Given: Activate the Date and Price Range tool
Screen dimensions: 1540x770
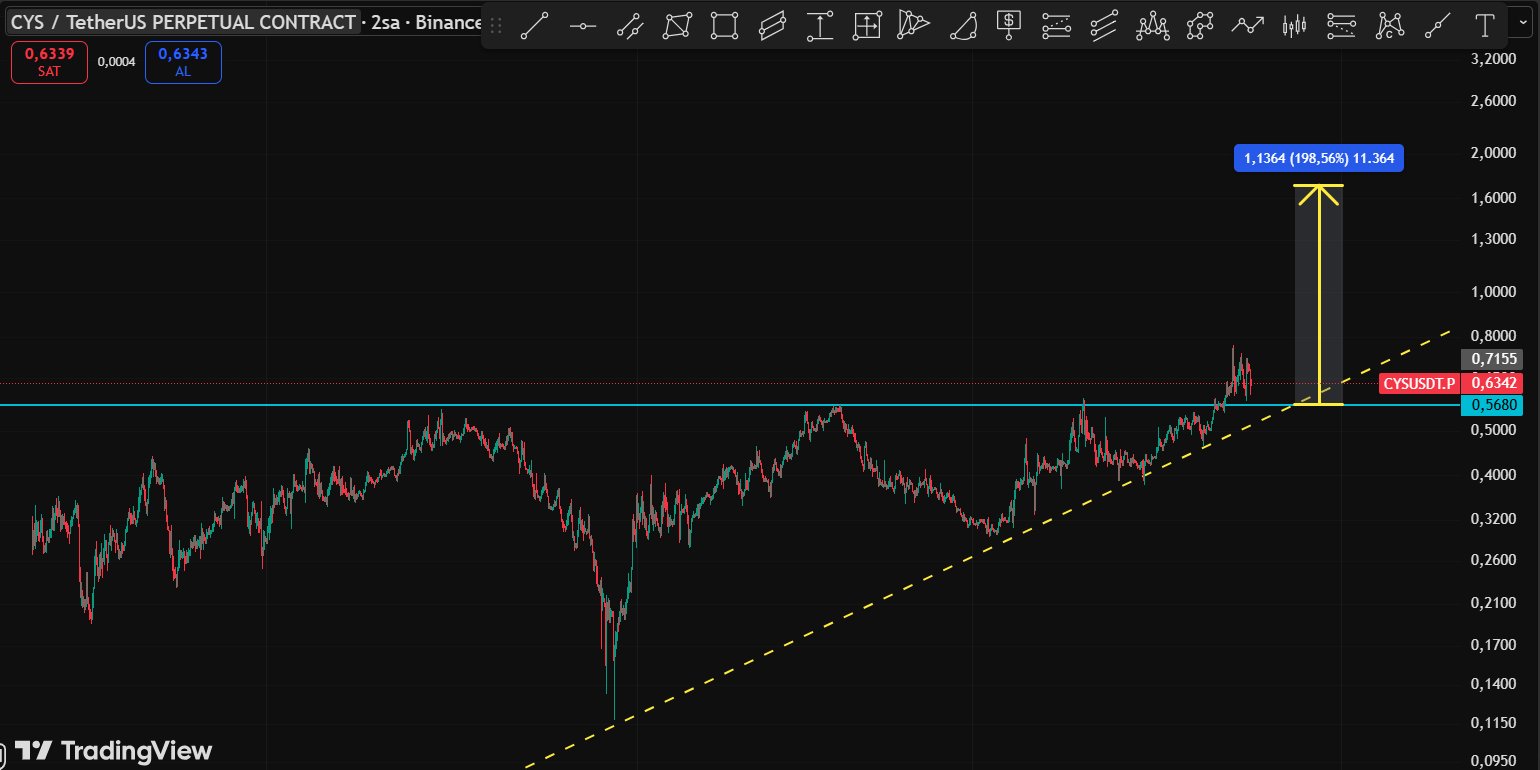Looking at the screenshot, I should pos(867,25).
